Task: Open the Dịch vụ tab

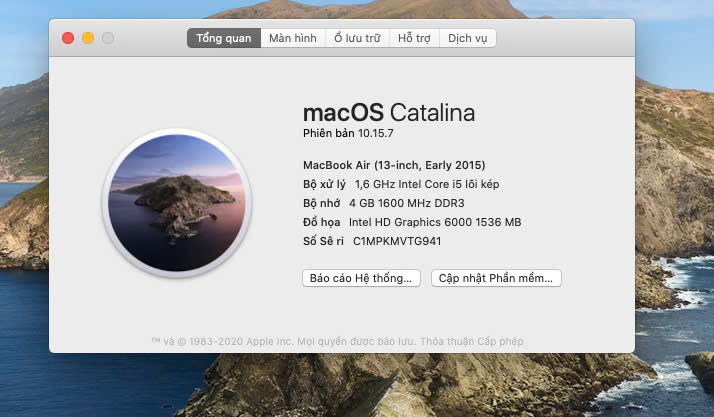Action: pos(468,38)
